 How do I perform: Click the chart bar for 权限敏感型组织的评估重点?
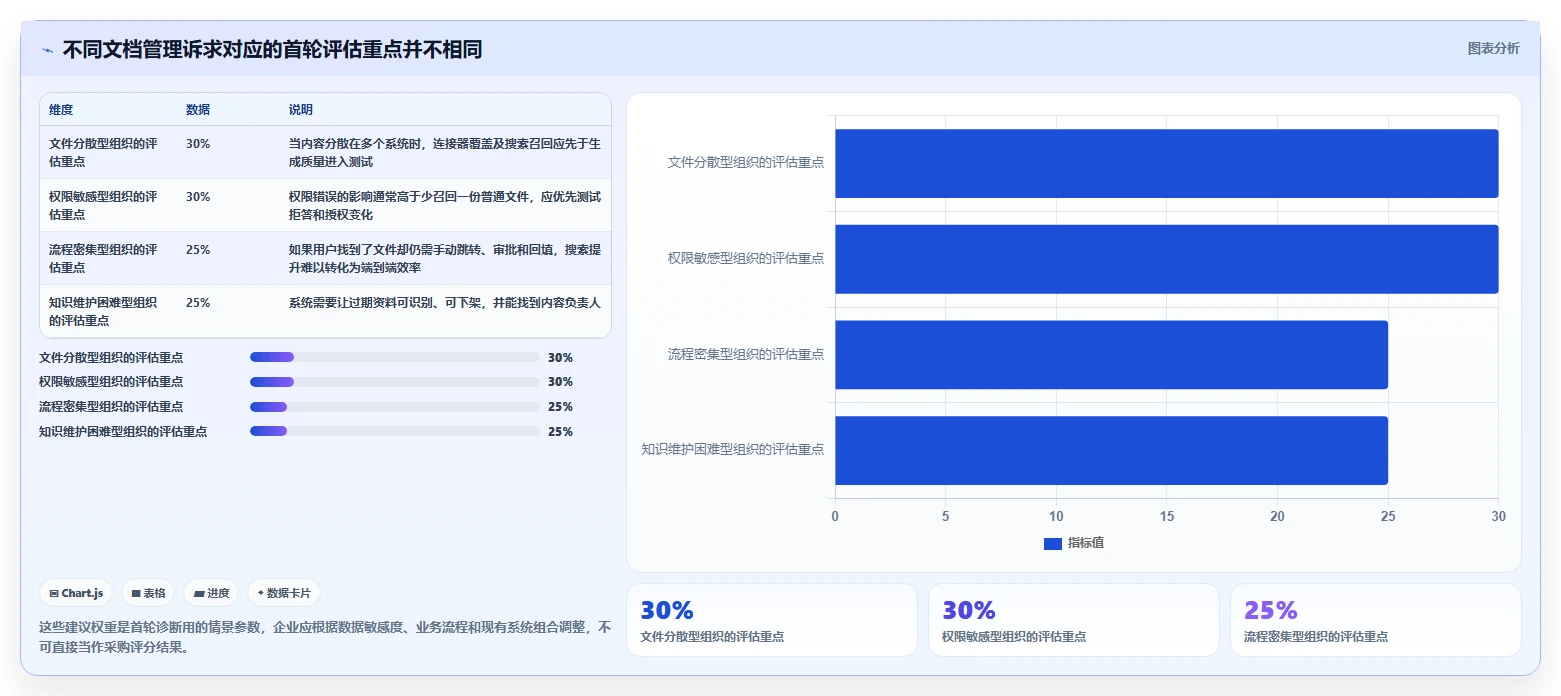tap(1166, 259)
